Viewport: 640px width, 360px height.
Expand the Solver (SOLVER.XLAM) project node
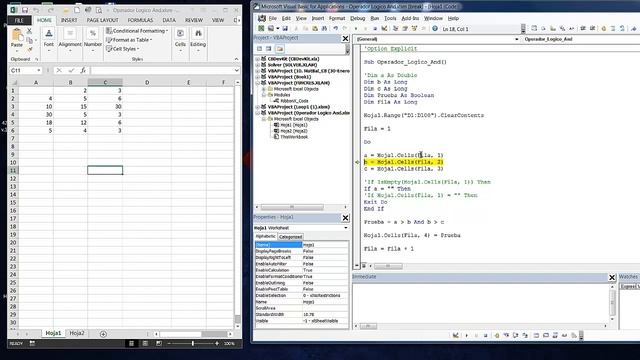(x=258, y=65)
